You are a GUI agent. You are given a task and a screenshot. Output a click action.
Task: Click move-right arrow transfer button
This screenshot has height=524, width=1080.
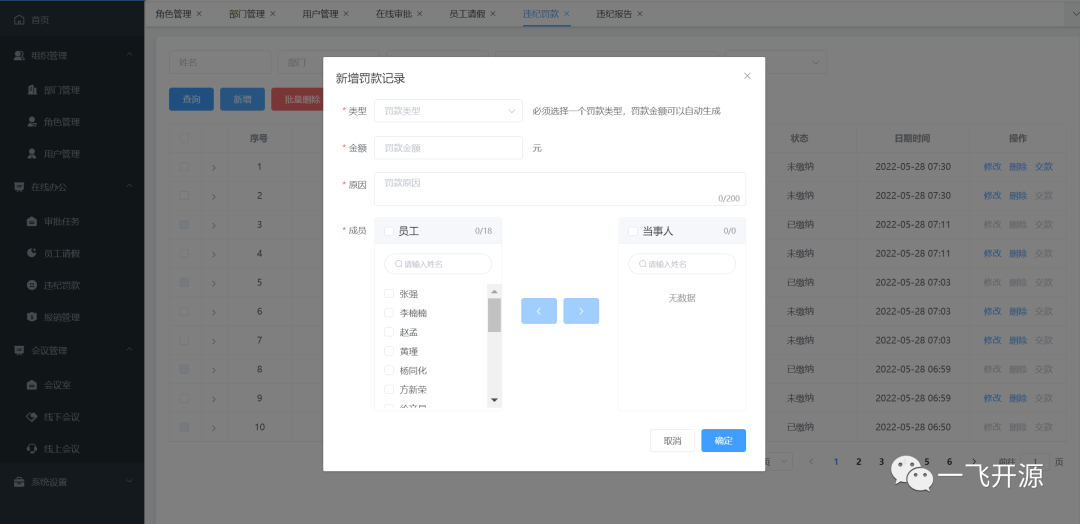pos(581,311)
